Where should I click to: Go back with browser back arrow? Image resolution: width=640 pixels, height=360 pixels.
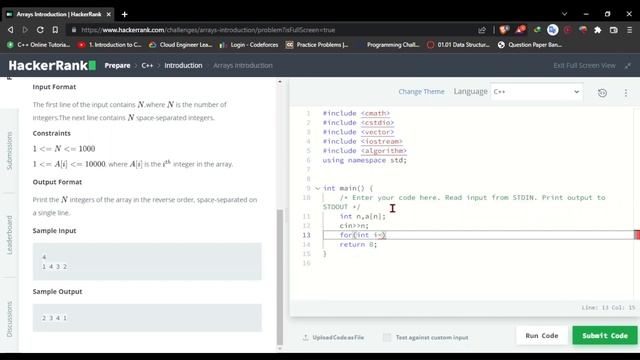(11, 30)
